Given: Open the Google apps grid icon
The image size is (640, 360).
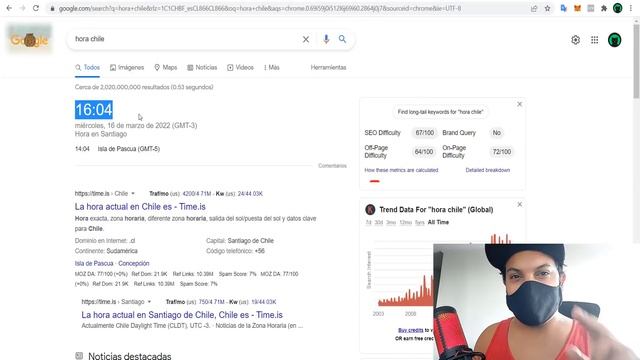Looking at the screenshot, I should (x=595, y=40).
